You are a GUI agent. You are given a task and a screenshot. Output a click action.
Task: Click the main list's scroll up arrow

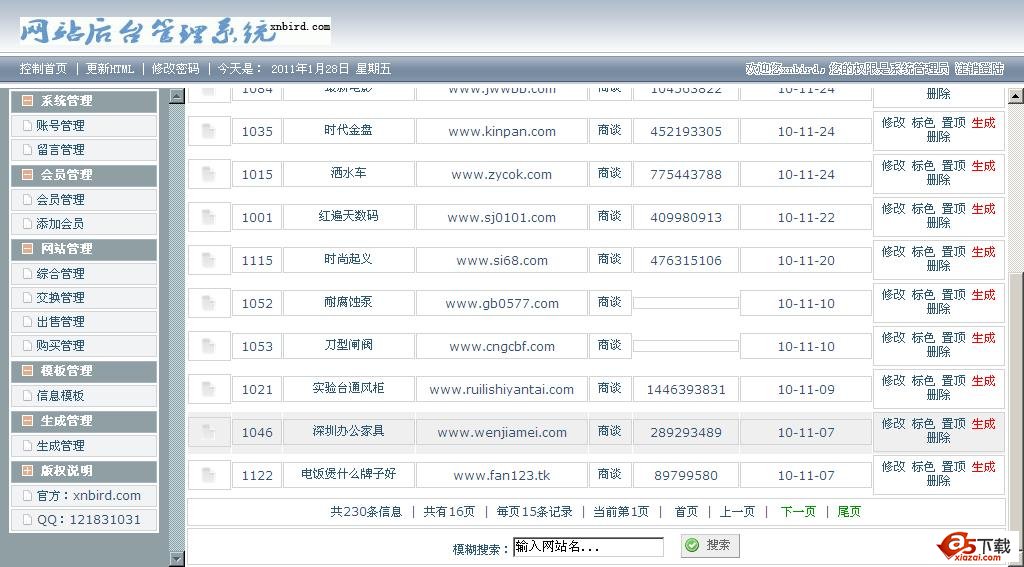click(1015, 97)
